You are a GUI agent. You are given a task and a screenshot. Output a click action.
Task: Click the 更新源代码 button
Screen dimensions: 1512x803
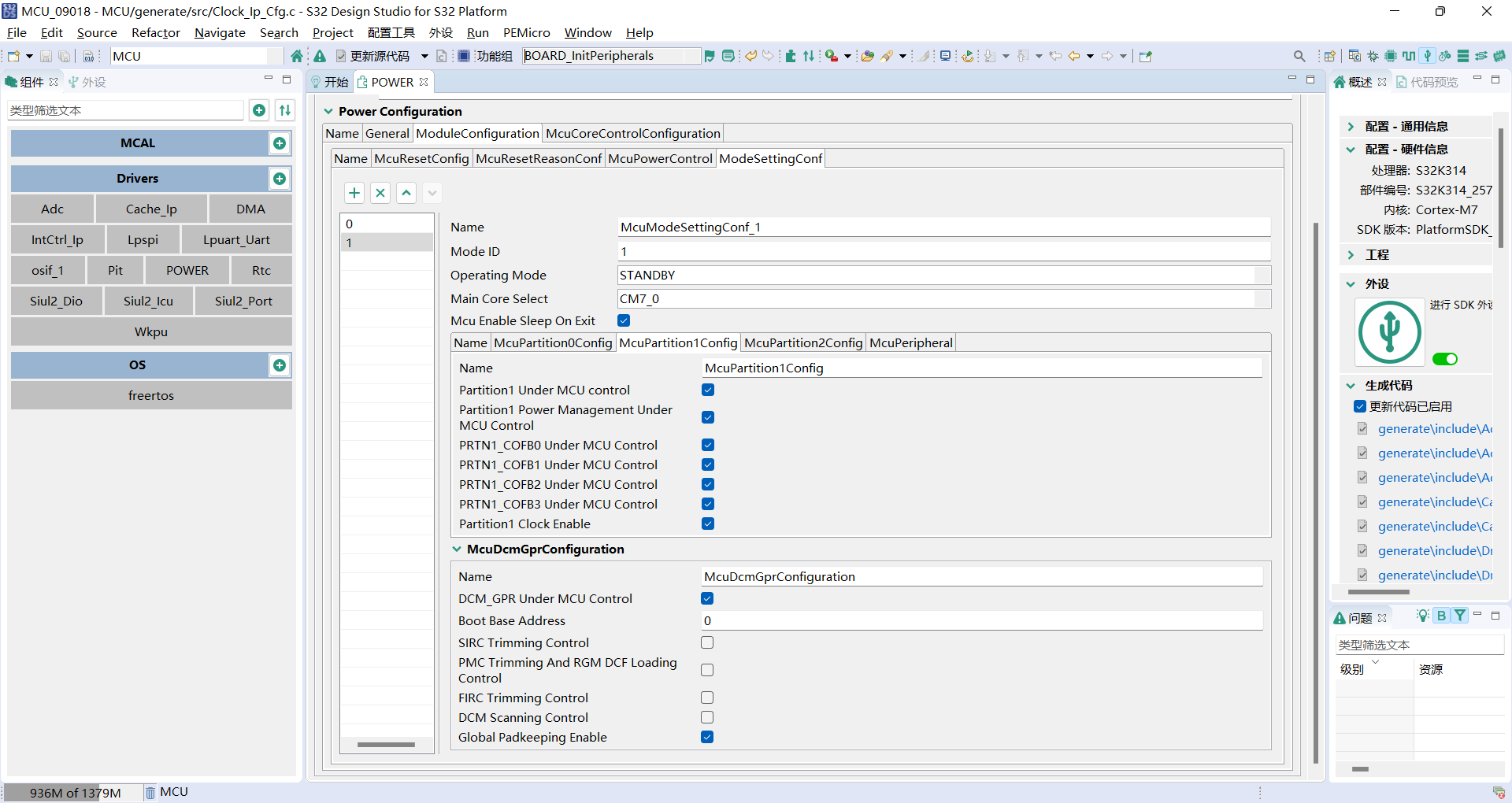(377, 56)
